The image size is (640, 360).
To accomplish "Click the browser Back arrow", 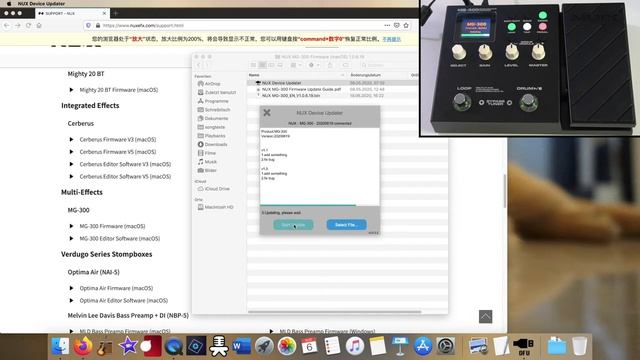I will (x=7, y=25).
